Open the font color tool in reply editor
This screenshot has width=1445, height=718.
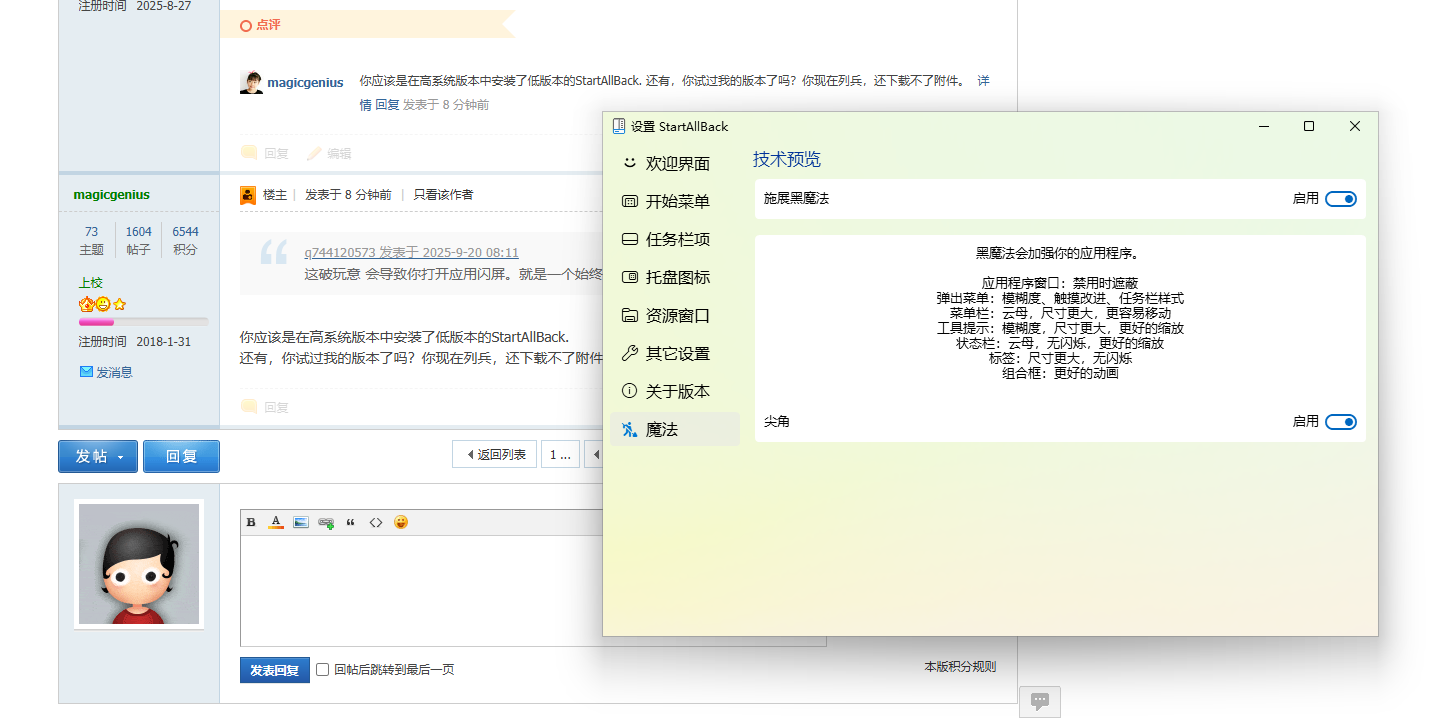pos(276,522)
